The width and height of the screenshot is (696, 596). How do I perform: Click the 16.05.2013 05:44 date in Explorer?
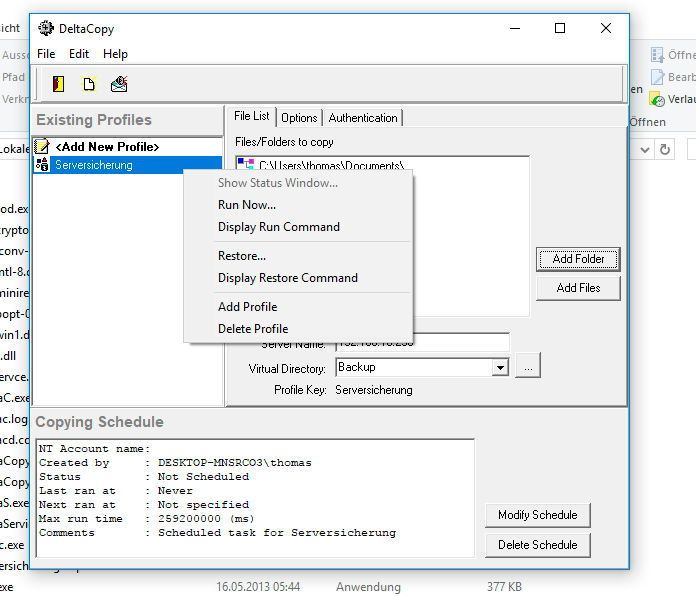pos(258,587)
